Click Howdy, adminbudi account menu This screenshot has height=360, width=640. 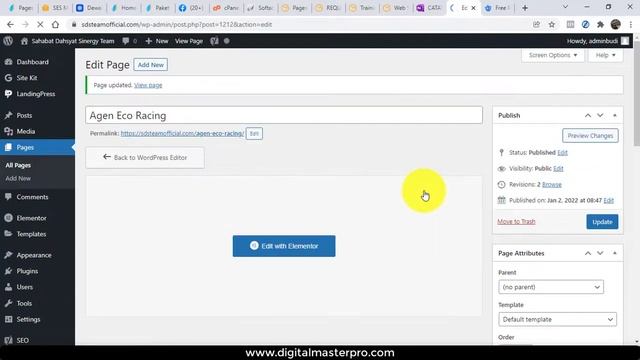(x=598, y=41)
